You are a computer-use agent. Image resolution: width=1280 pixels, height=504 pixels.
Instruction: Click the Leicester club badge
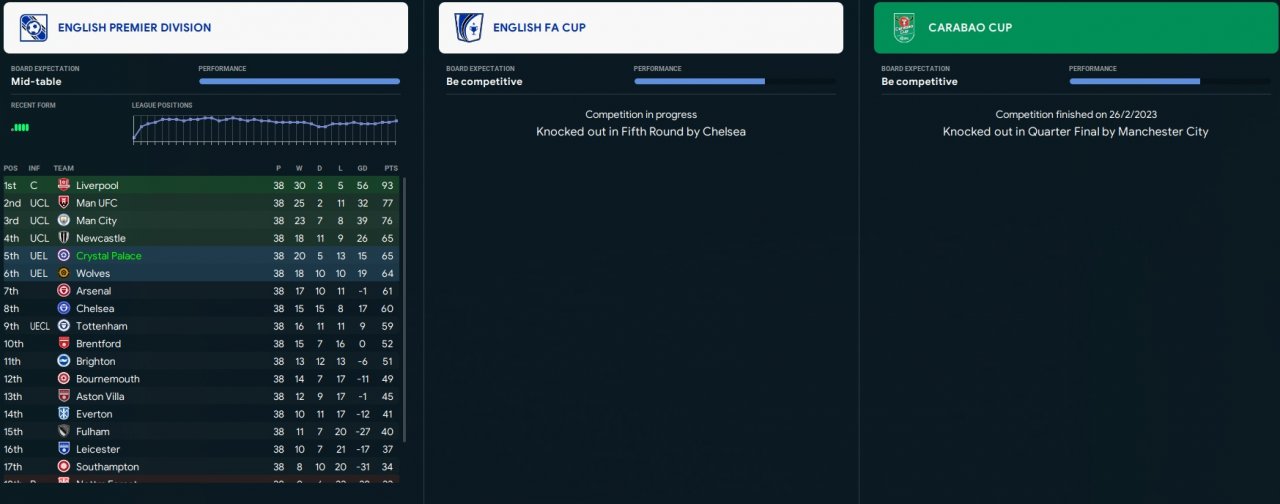click(x=64, y=449)
